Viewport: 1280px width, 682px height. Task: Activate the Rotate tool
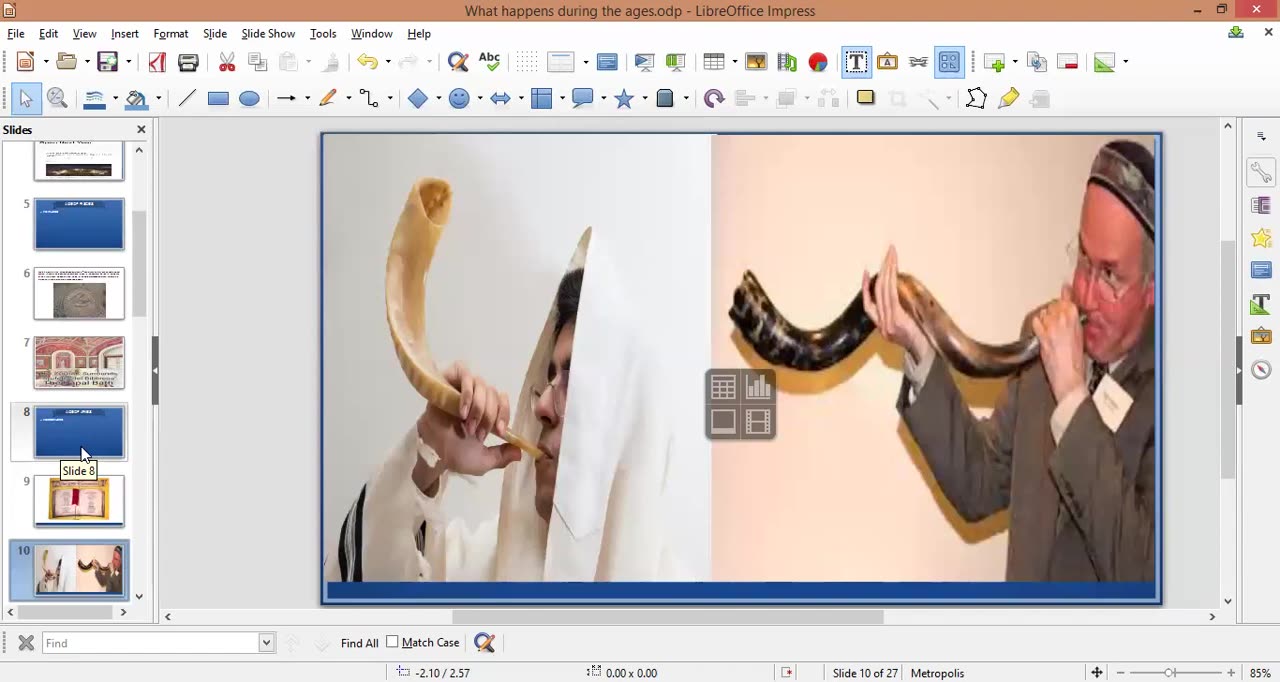point(713,98)
